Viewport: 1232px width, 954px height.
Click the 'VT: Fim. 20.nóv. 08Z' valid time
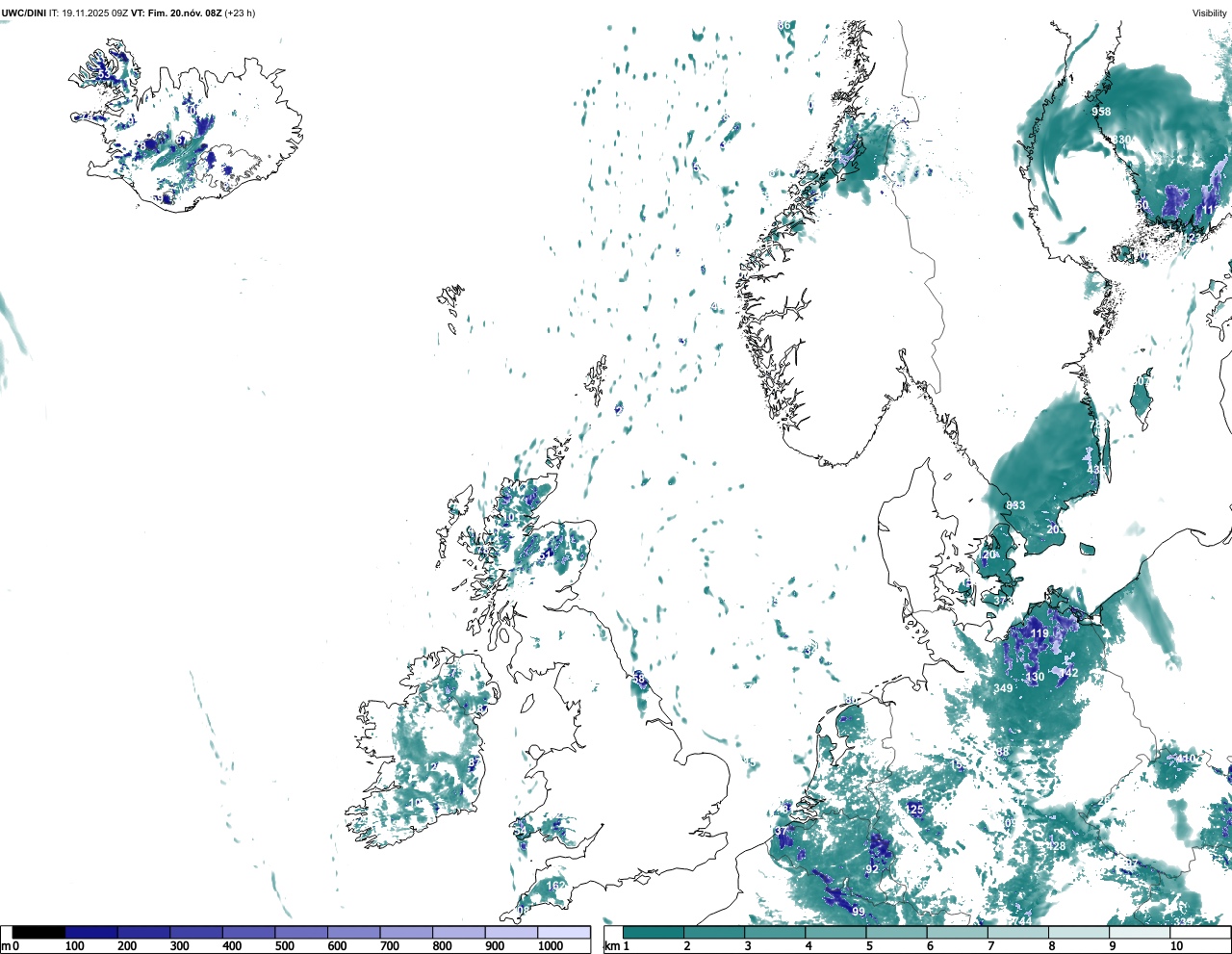(176, 13)
